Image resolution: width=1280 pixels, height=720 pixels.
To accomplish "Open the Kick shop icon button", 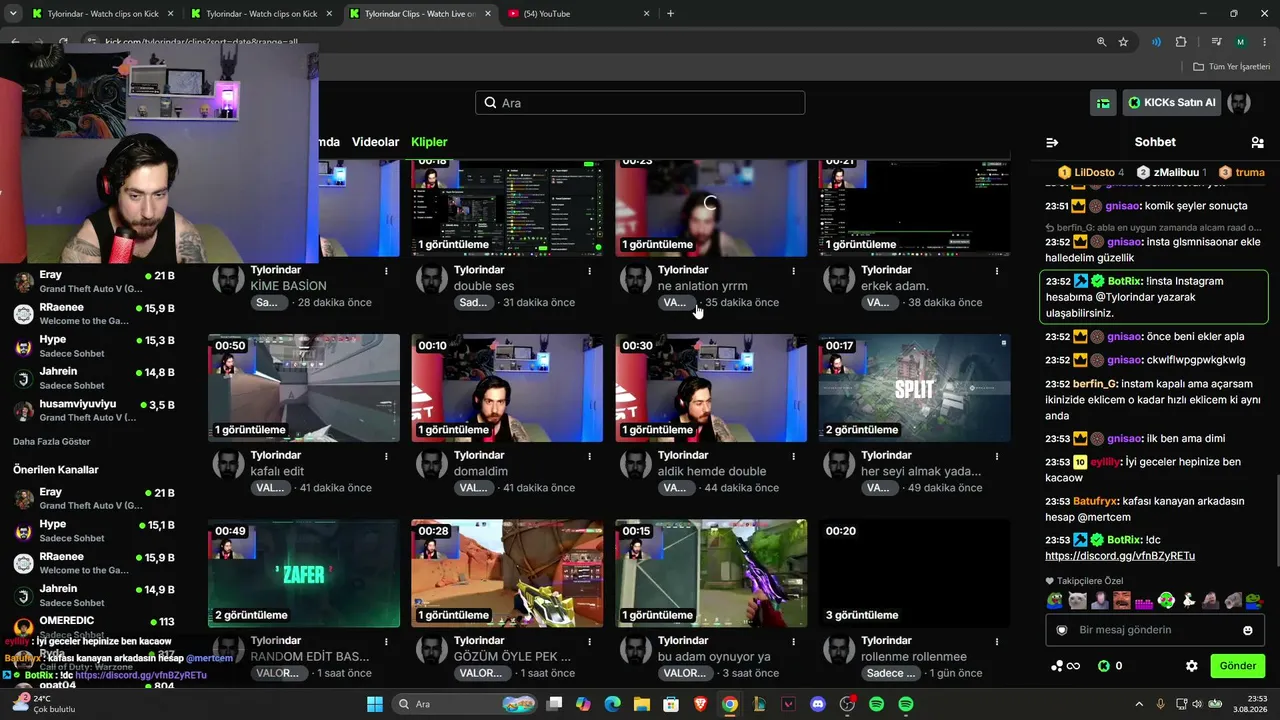I will click(x=1103, y=103).
